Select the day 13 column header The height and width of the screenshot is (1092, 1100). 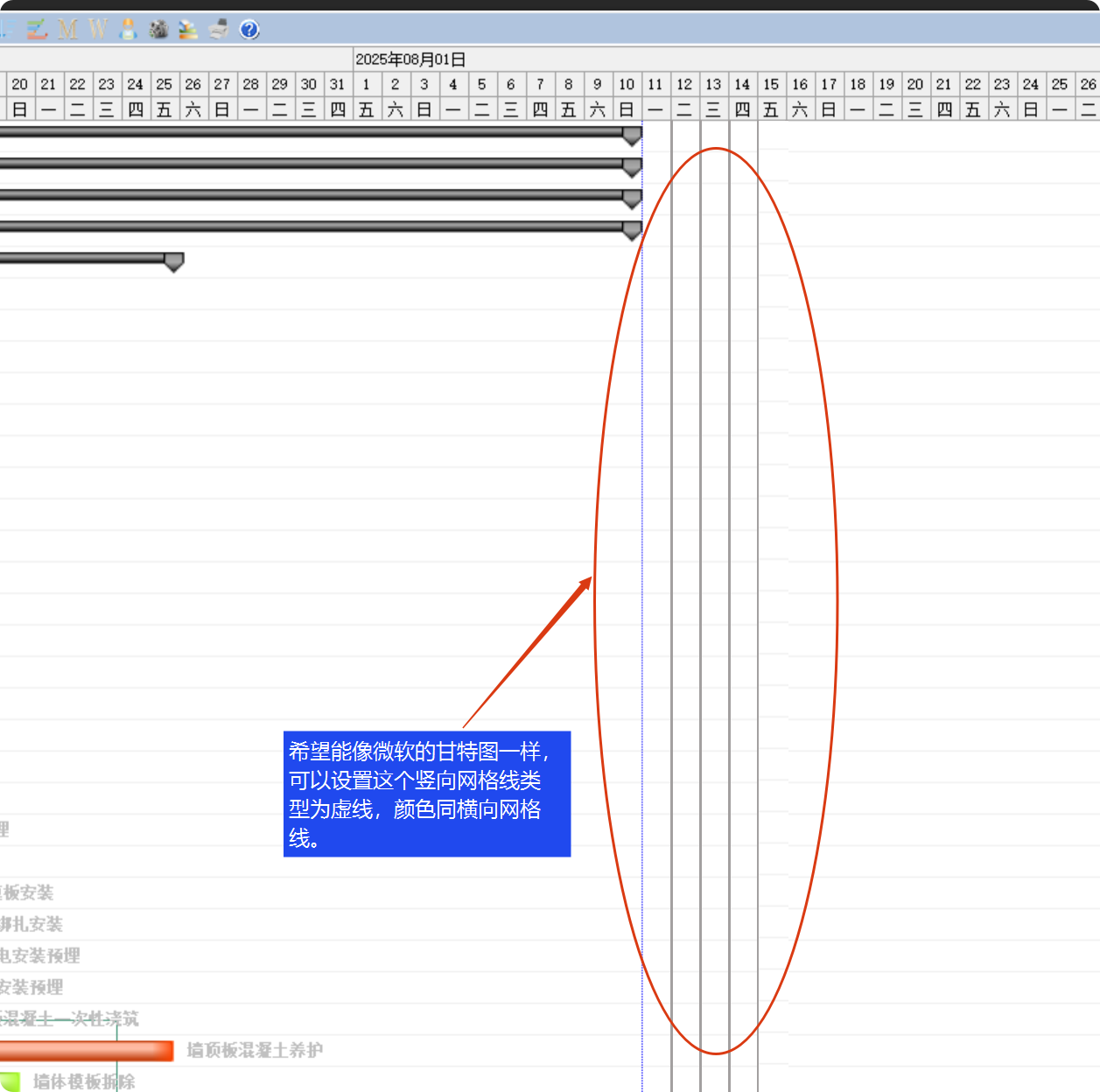[x=713, y=84]
